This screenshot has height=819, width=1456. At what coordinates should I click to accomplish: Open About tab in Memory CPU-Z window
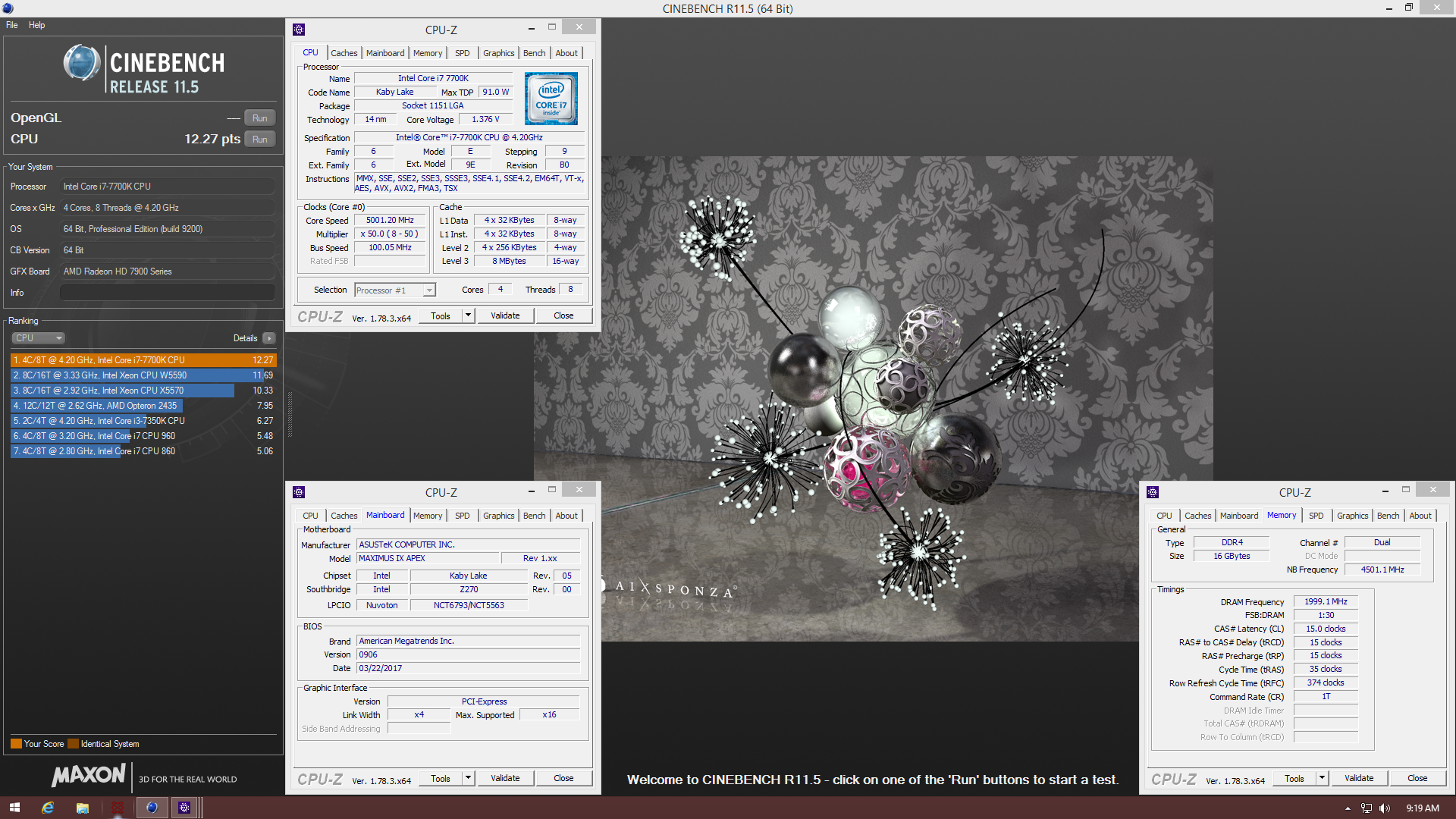click(1420, 516)
